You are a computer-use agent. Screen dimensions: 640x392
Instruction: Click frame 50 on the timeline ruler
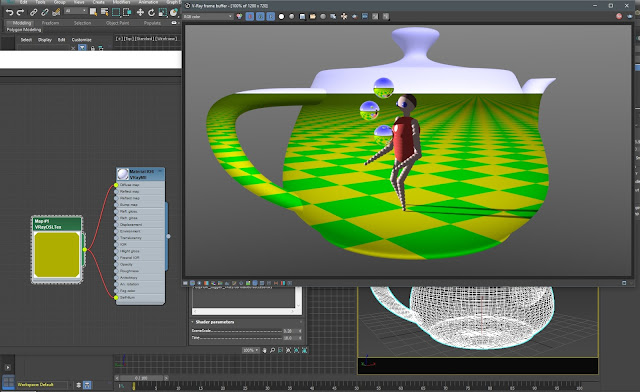pyautogui.click(x=357, y=387)
